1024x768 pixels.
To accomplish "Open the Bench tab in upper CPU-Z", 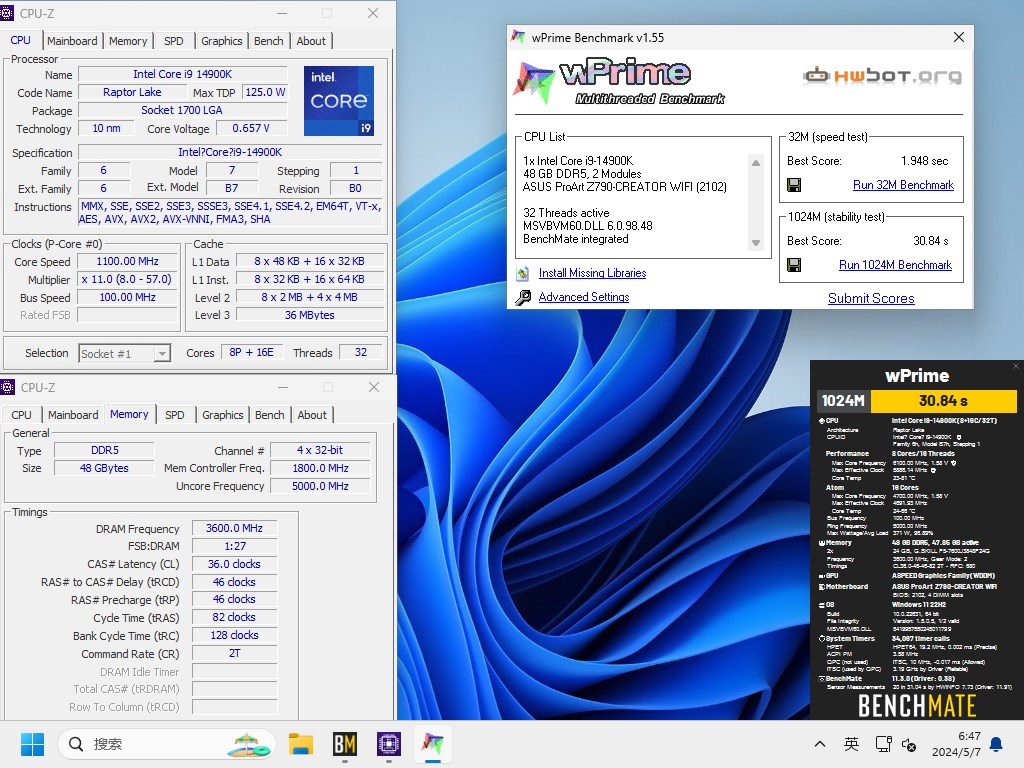I will [x=268, y=40].
